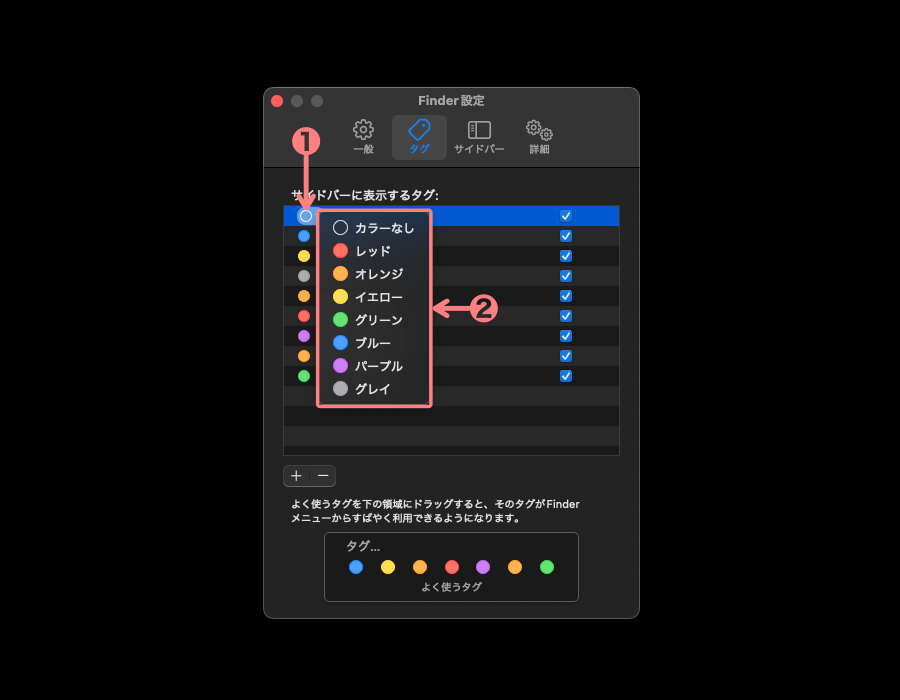Select the タグ tag icon tab
The width and height of the screenshot is (900, 700).
click(x=419, y=137)
